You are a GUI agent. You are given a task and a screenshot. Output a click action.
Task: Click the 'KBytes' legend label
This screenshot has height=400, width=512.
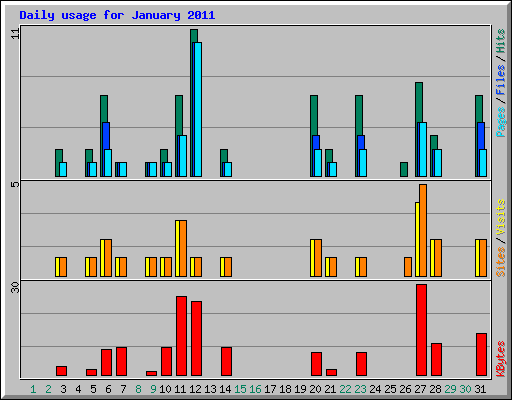tap(500, 359)
